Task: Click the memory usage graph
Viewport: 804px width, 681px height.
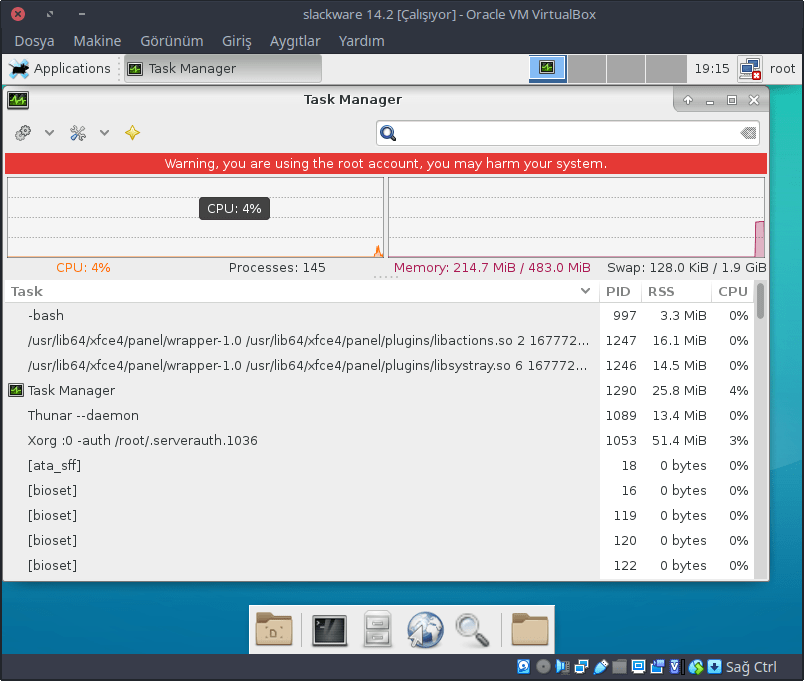Action: 576,217
